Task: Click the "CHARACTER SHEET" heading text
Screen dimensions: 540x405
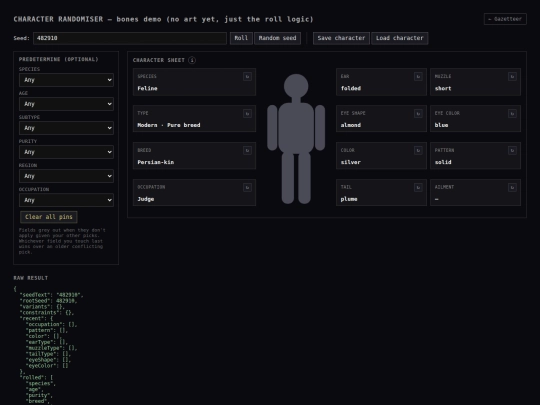Action: click(x=159, y=60)
